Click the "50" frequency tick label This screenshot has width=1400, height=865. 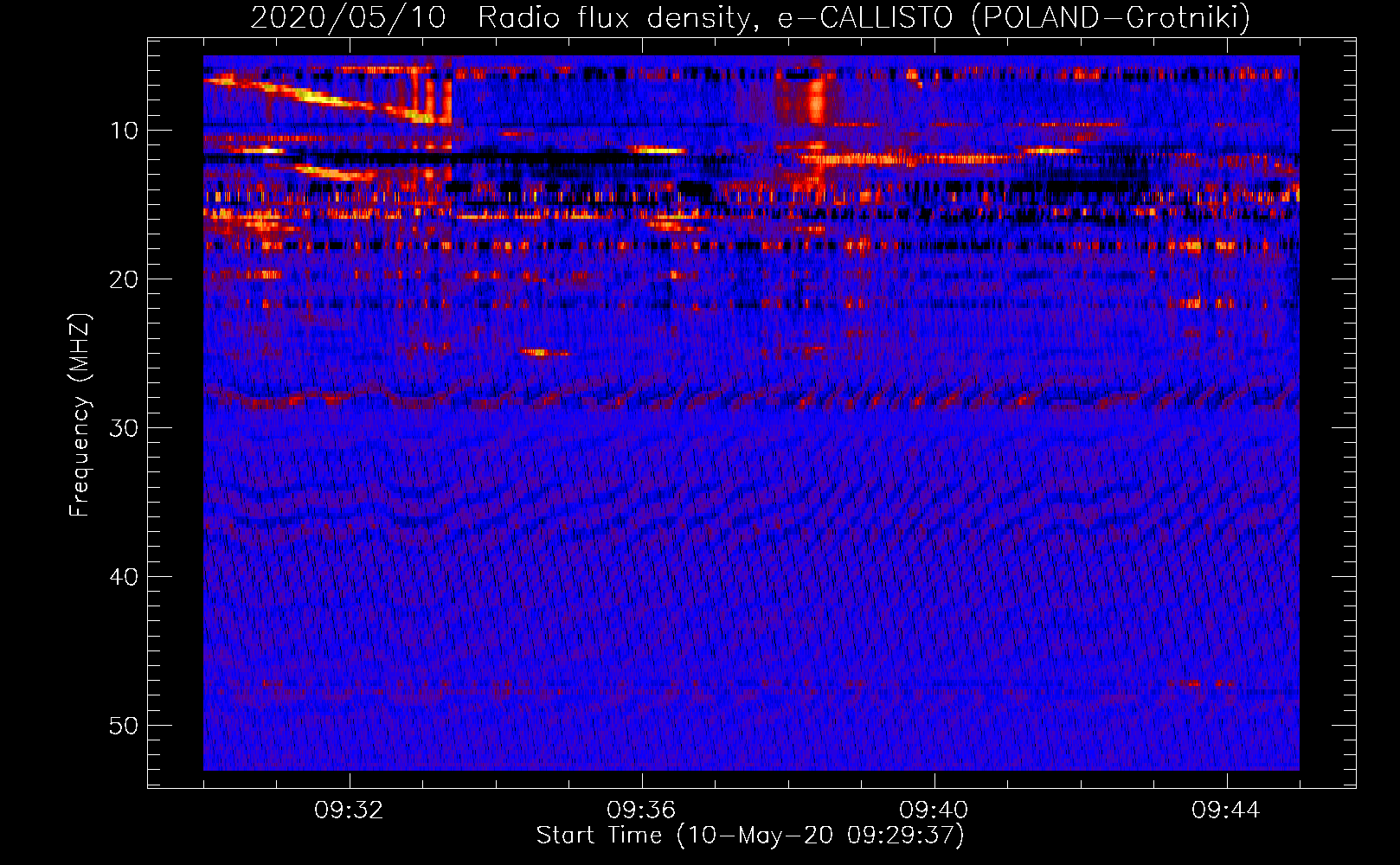pyautogui.click(x=125, y=726)
